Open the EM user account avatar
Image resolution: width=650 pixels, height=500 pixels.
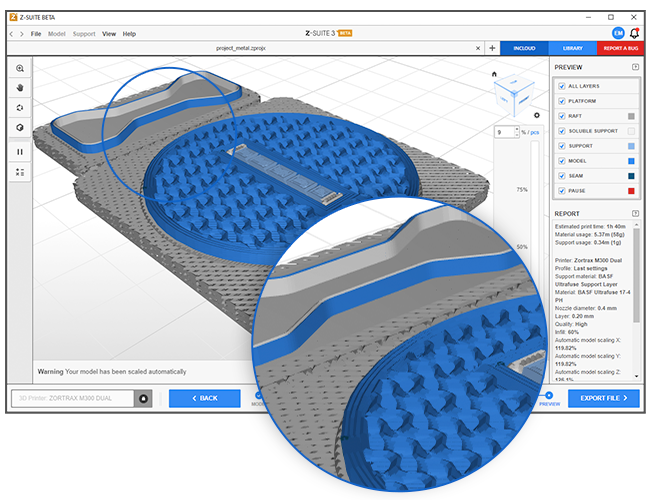[618, 33]
